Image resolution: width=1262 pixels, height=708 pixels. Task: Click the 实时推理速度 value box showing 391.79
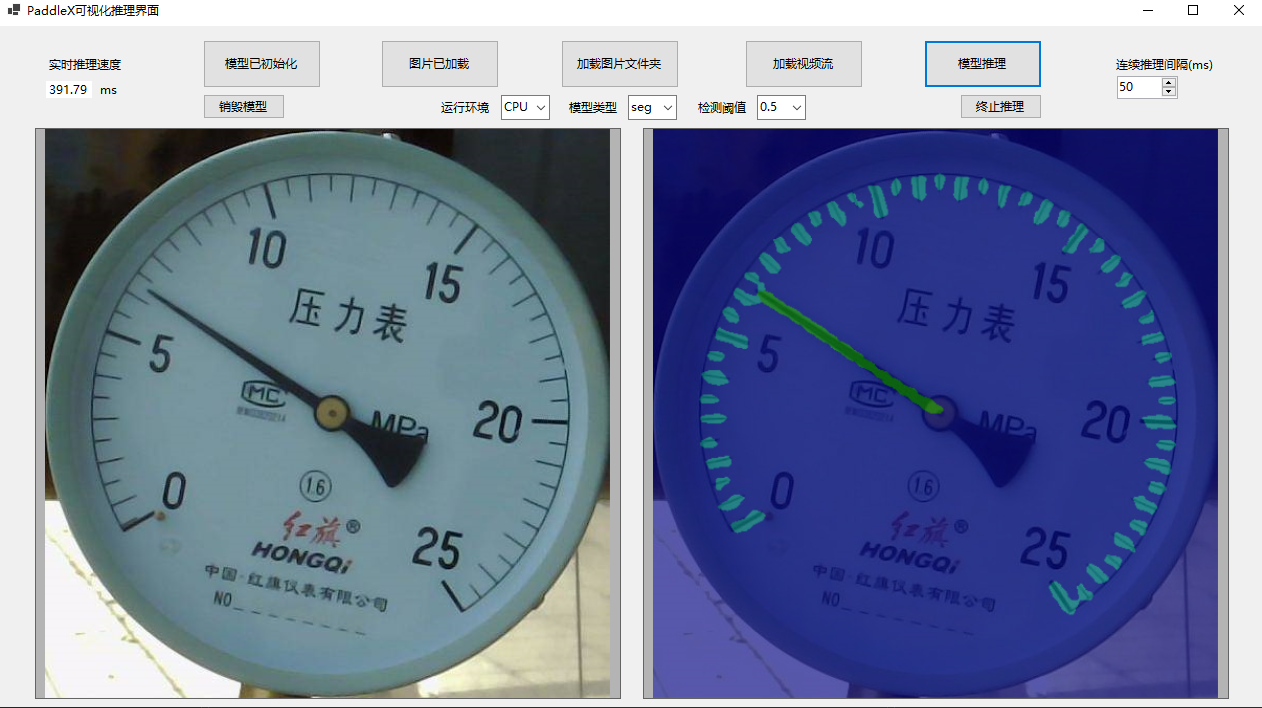(69, 90)
